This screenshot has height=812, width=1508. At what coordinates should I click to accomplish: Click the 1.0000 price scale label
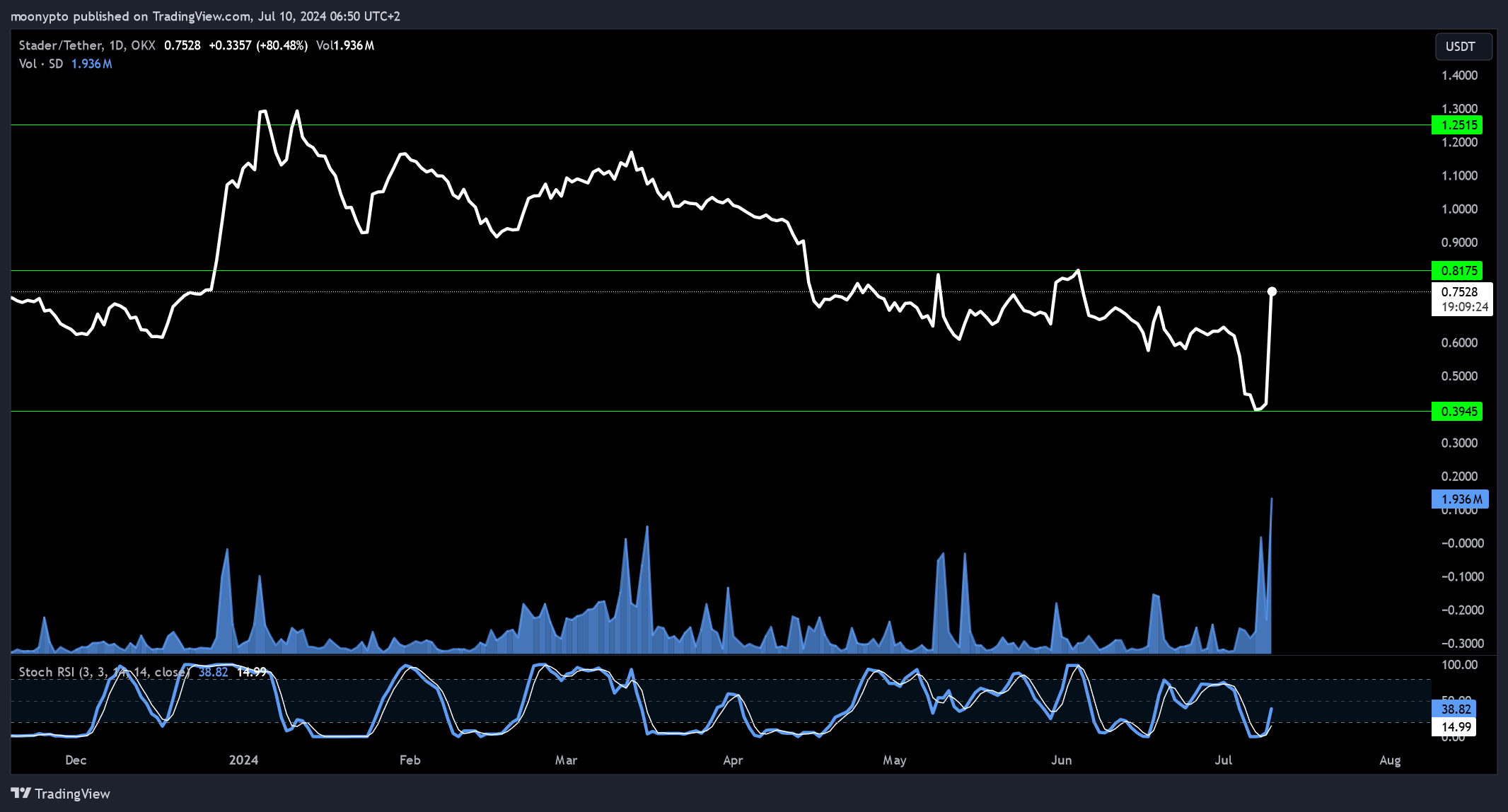coord(1459,209)
